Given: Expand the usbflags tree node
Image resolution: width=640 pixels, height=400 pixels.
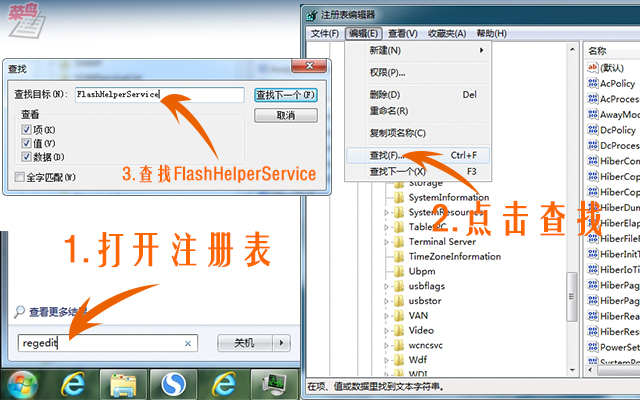Looking at the screenshot, I should pyautogui.click(x=386, y=287).
